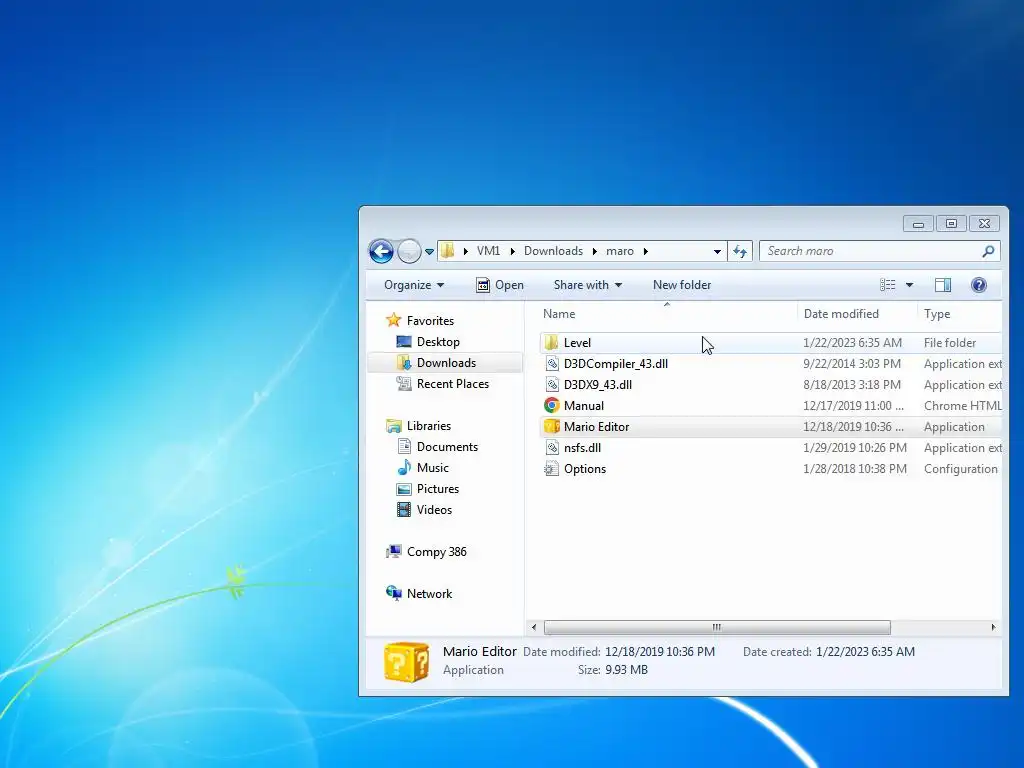
Task: Sort by the Type column header
Action: [x=959, y=313]
